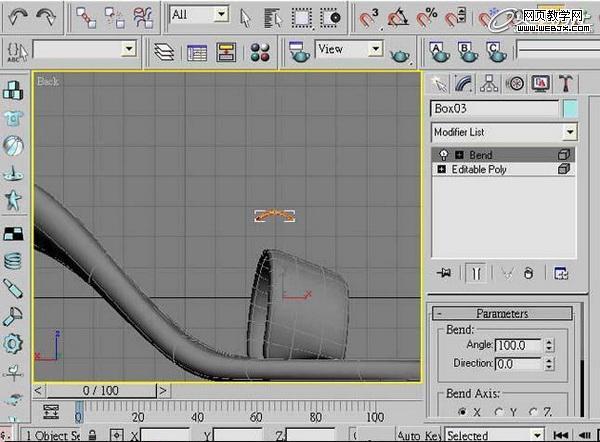Select the X bend axis radio button

pos(462,412)
